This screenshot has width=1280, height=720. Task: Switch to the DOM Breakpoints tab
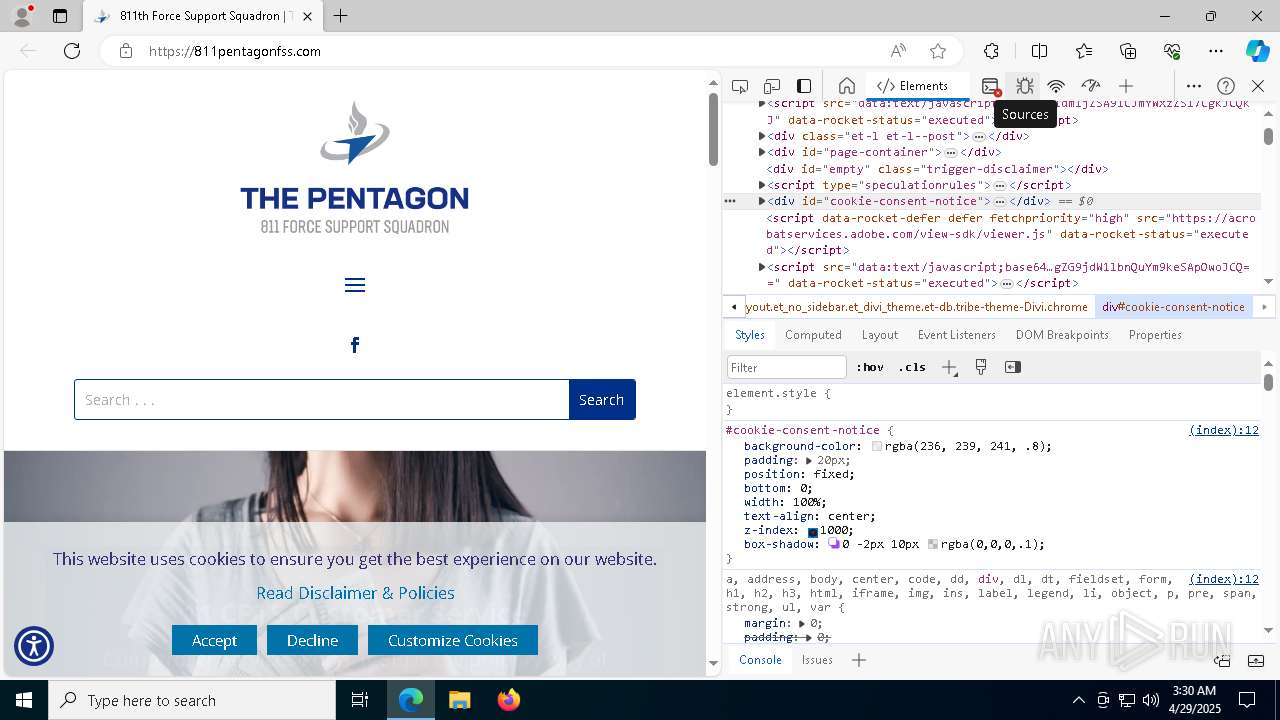point(1062,335)
